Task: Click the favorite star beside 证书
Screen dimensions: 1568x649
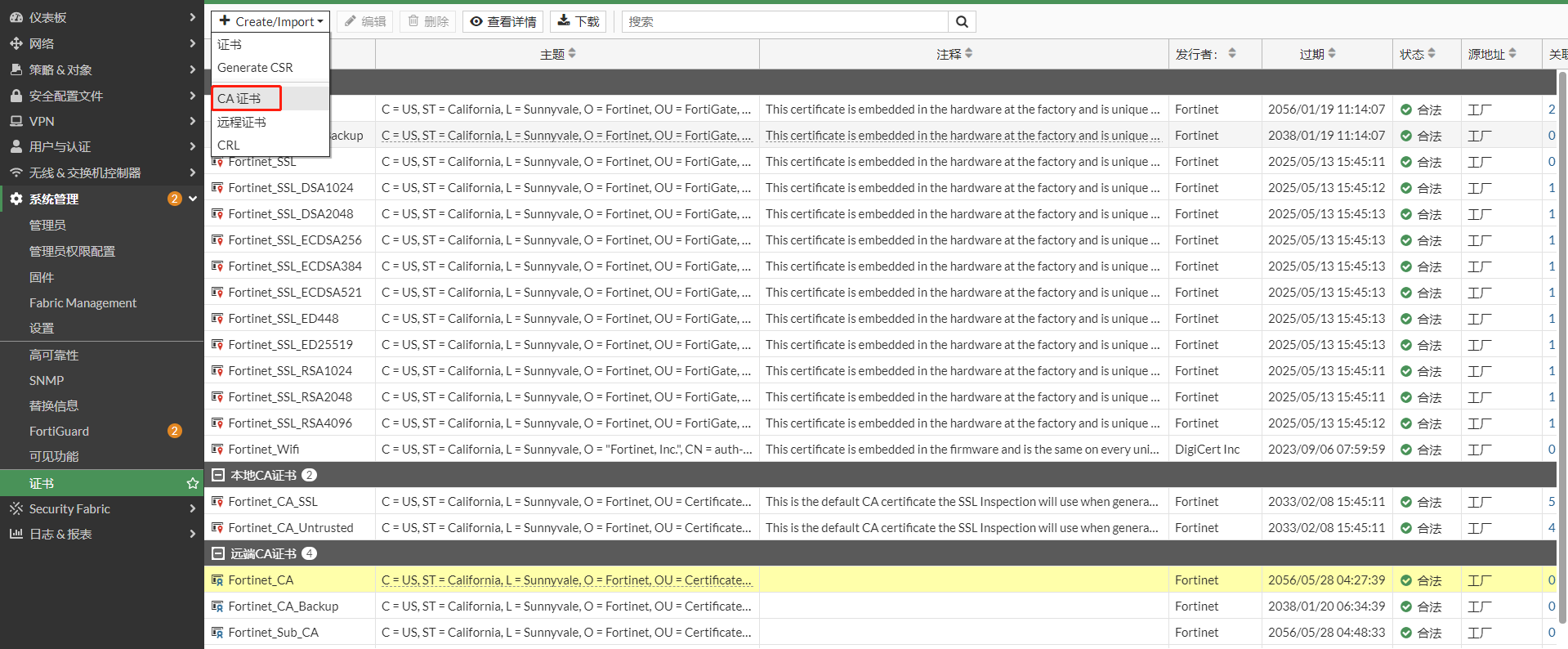Action: 193,483
